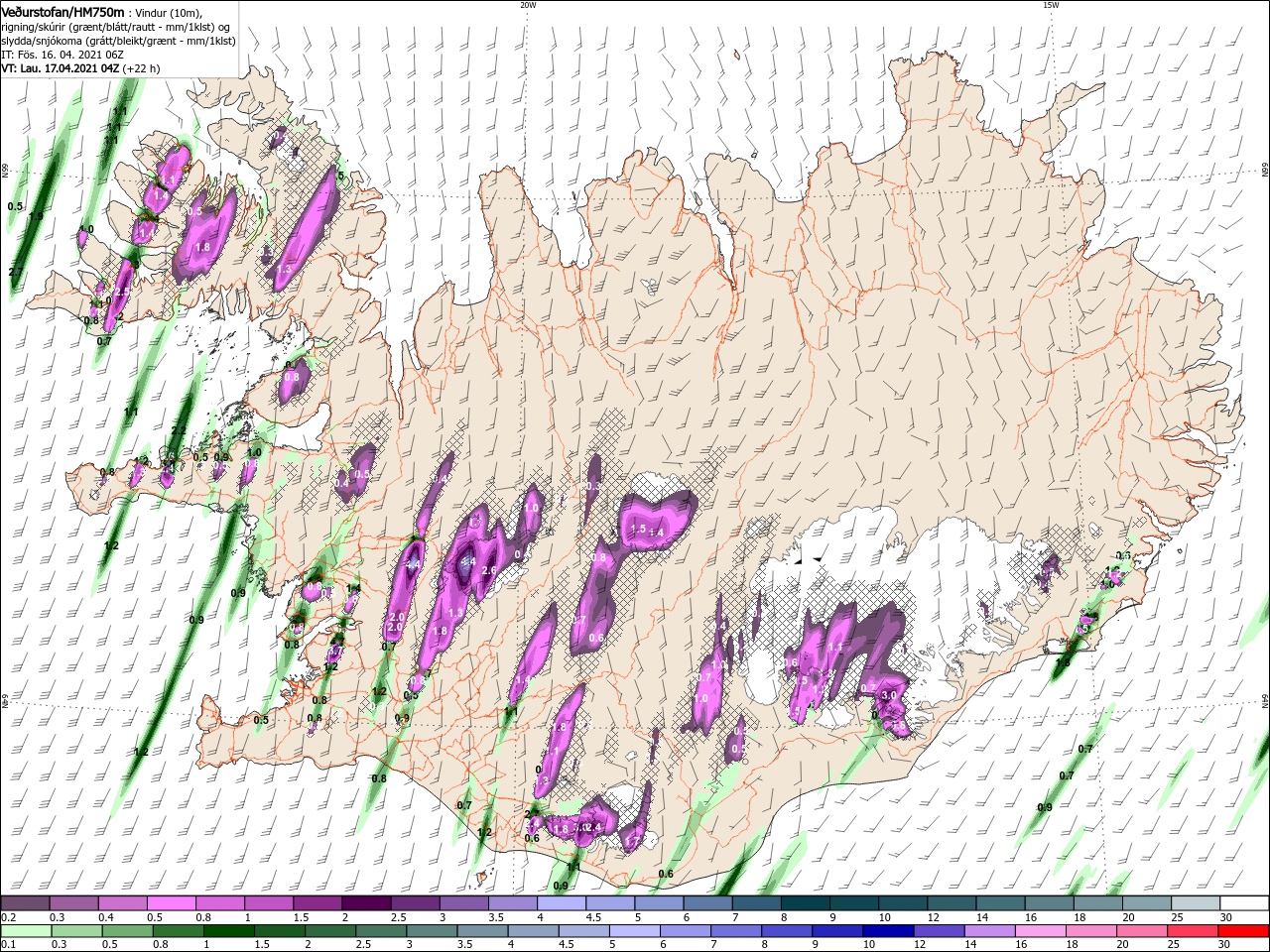Screen dimensions: 1270x952
Task: Select the valid time line 'VT: Lau. 17.04.2021 04Z'
Action: point(62,69)
